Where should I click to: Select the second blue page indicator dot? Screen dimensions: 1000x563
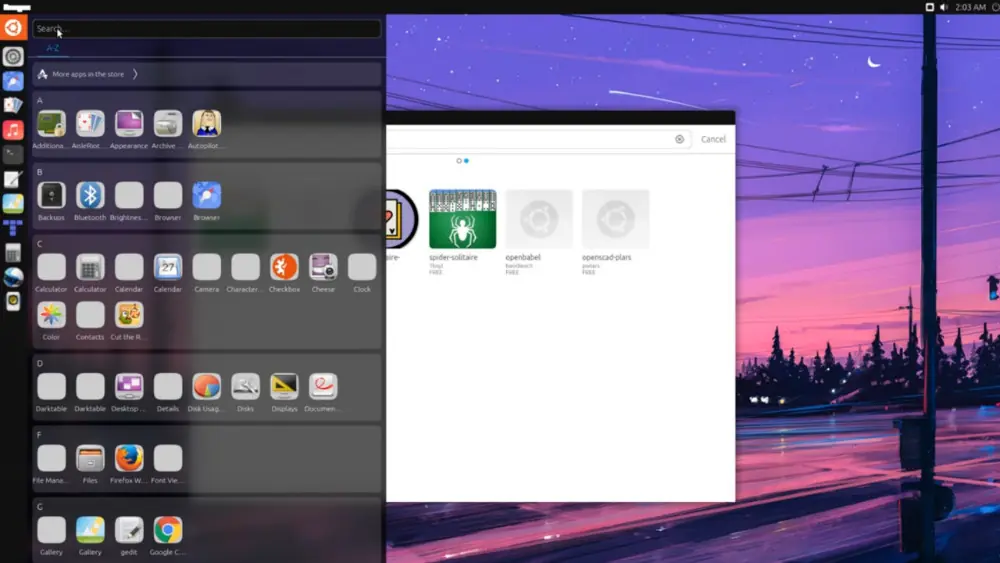(466, 161)
